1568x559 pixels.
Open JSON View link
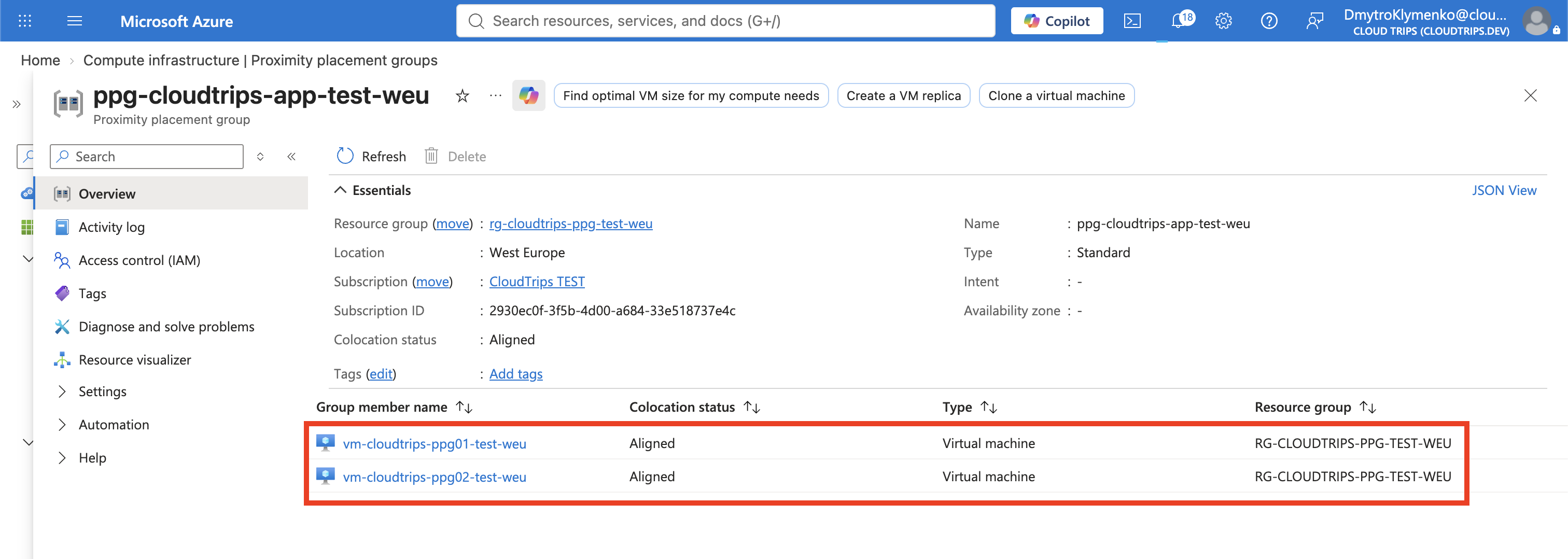click(1504, 190)
